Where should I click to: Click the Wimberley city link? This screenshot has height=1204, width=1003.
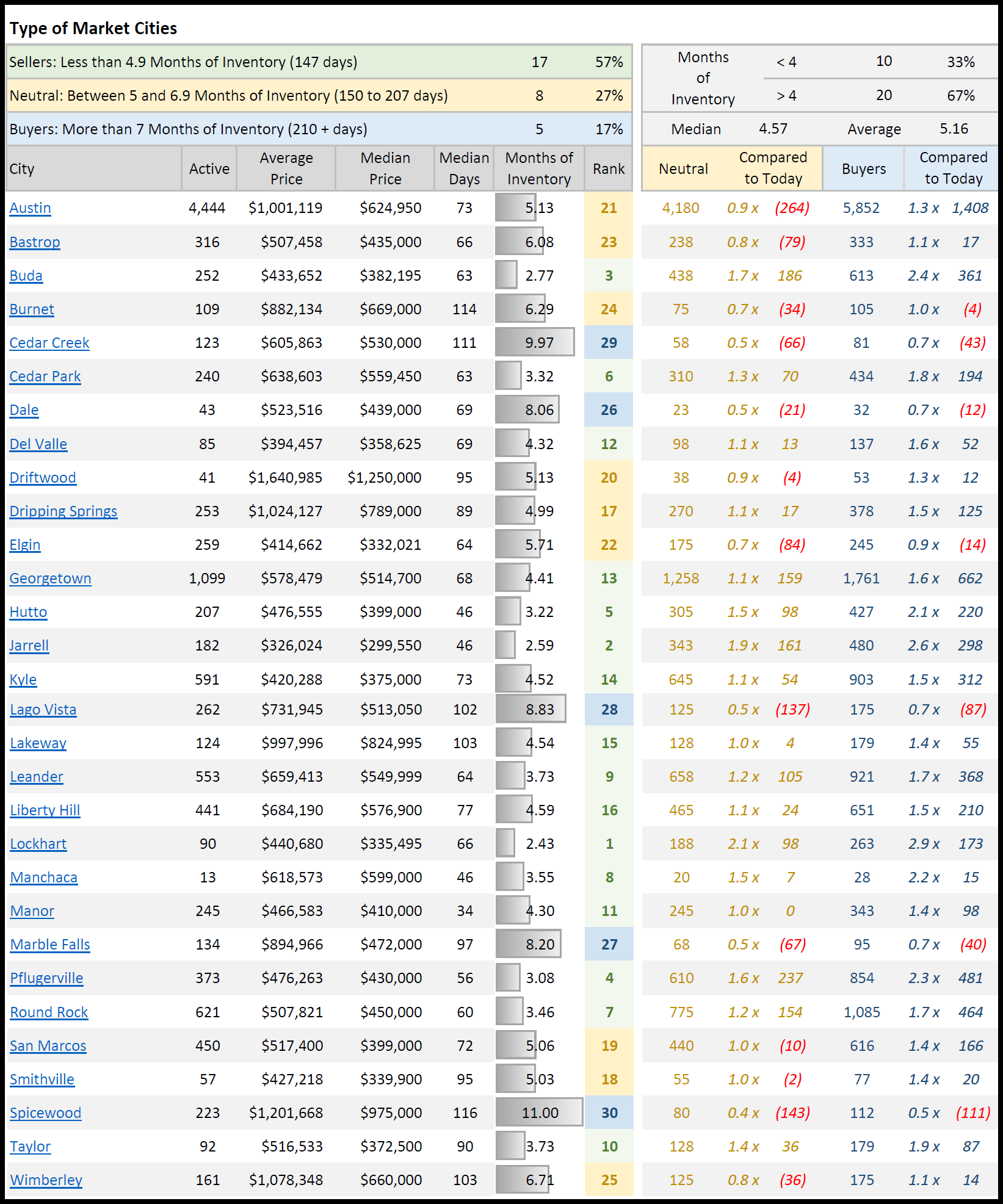point(46,1180)
